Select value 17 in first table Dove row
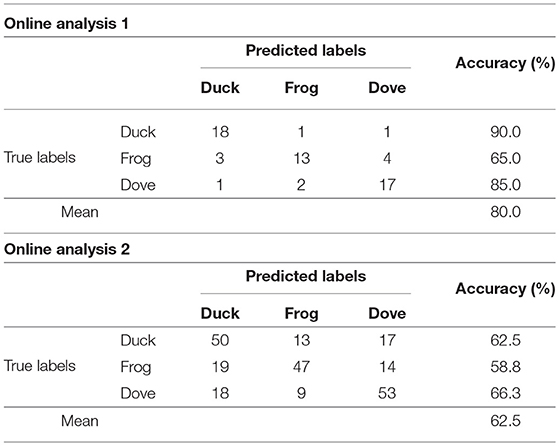Image resolution: width=559 pixels, height=446 pixels. coord(387,185)
